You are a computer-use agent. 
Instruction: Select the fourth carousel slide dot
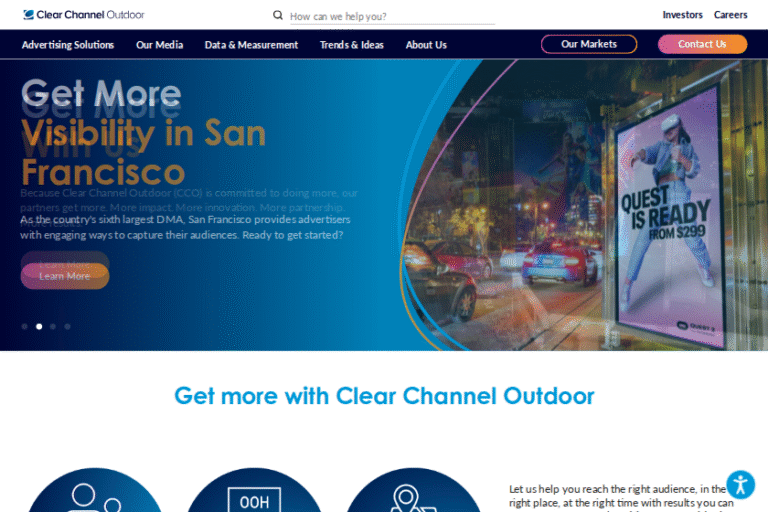(67, 326)
